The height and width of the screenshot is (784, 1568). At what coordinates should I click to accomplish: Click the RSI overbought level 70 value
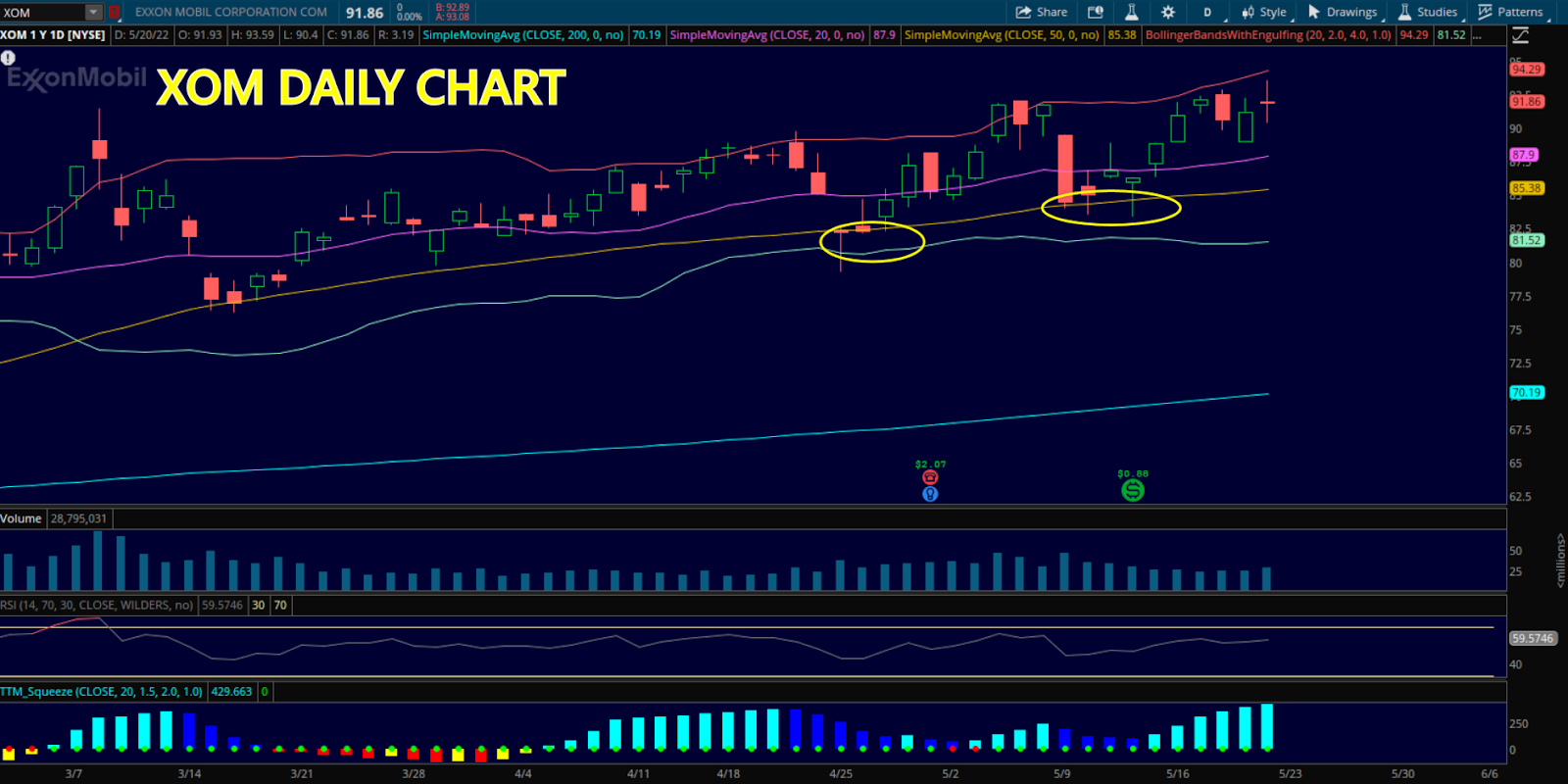tap(280, 606)
